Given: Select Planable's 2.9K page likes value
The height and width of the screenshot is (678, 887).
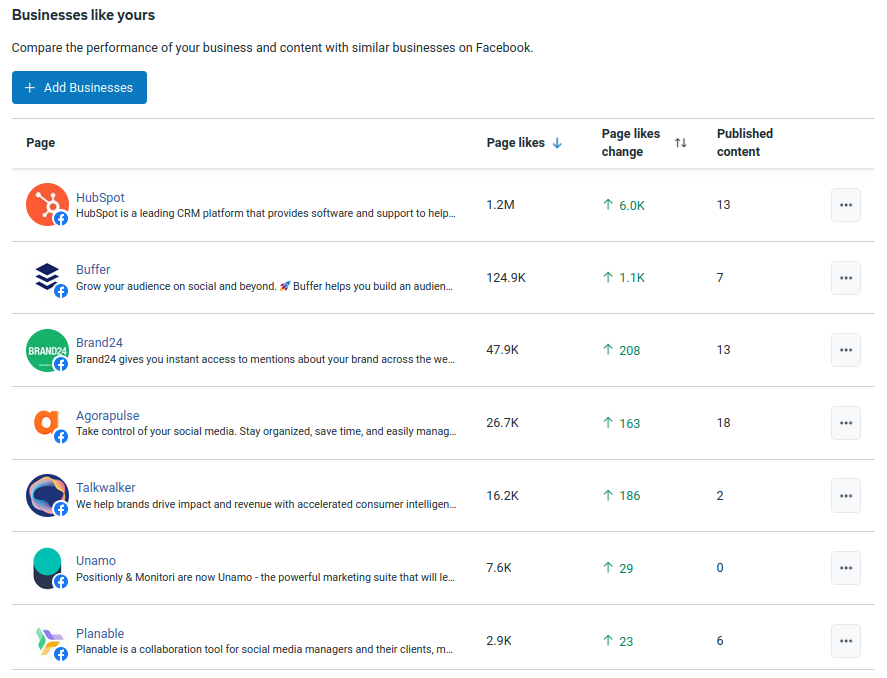Looking at the screenshot, I should 499,641.
